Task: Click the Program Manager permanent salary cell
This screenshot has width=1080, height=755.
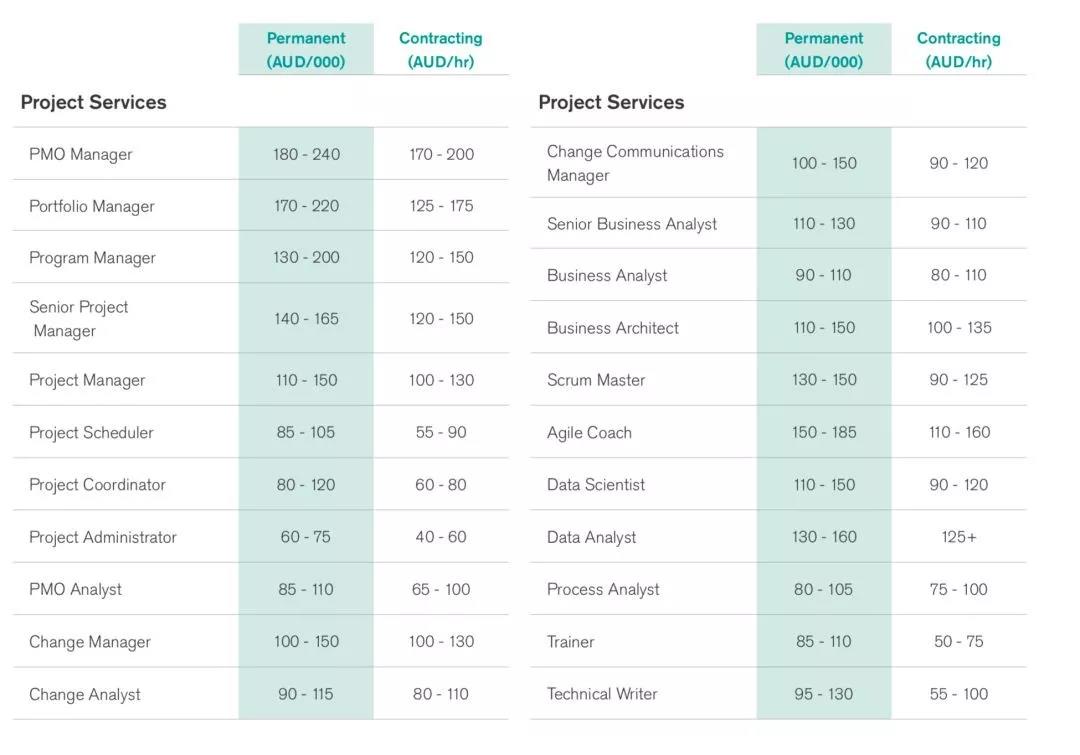Action: click(x=306, y=257)
